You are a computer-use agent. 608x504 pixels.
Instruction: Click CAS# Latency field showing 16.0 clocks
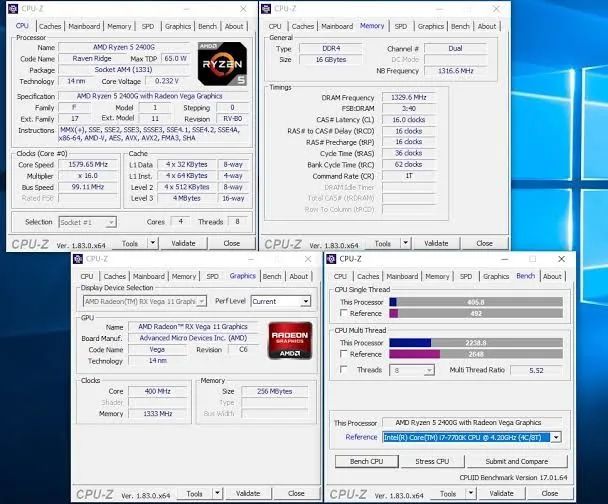(x=409, y=120)
